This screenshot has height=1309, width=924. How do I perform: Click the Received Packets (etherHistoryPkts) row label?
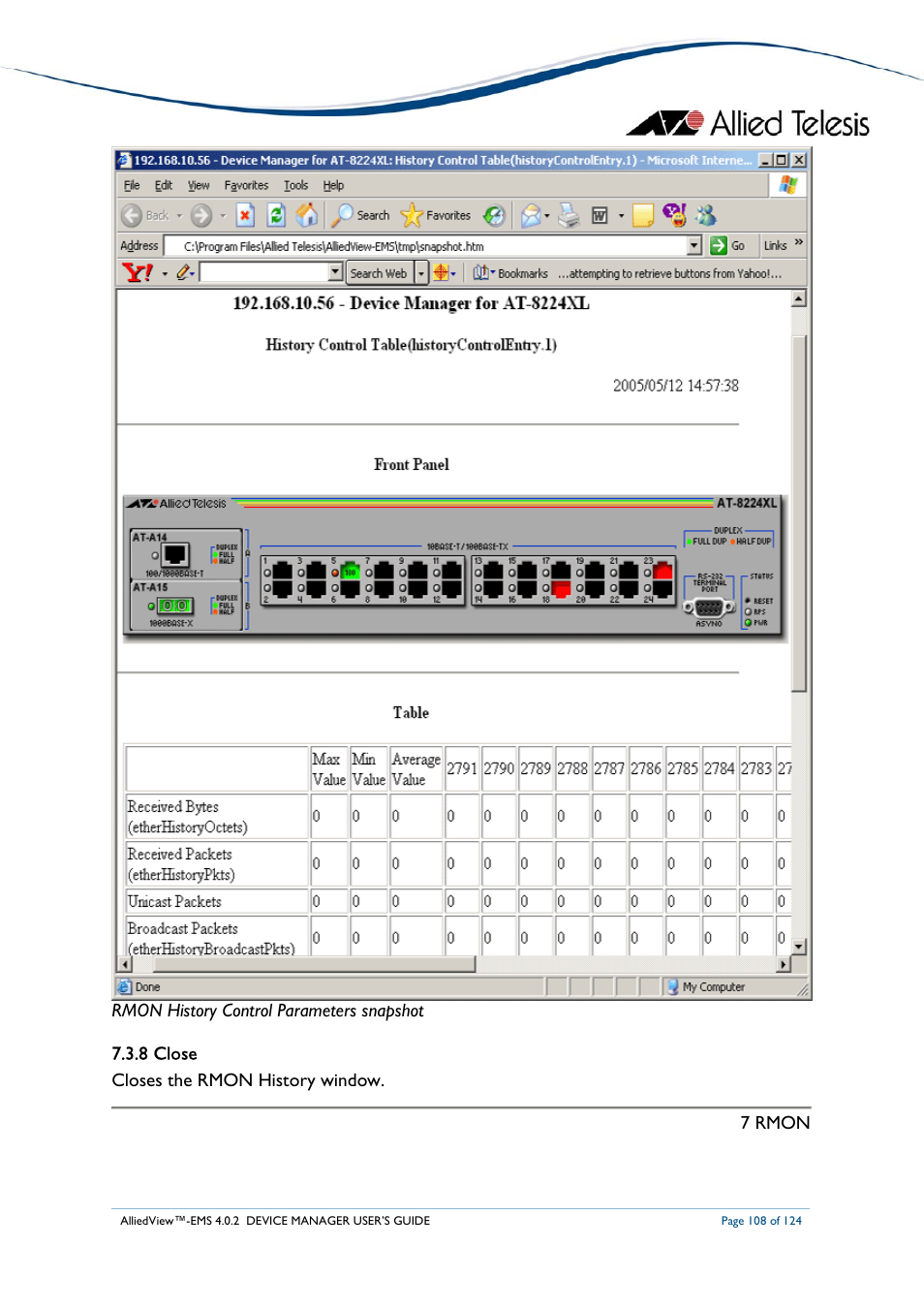coord(181,864)
